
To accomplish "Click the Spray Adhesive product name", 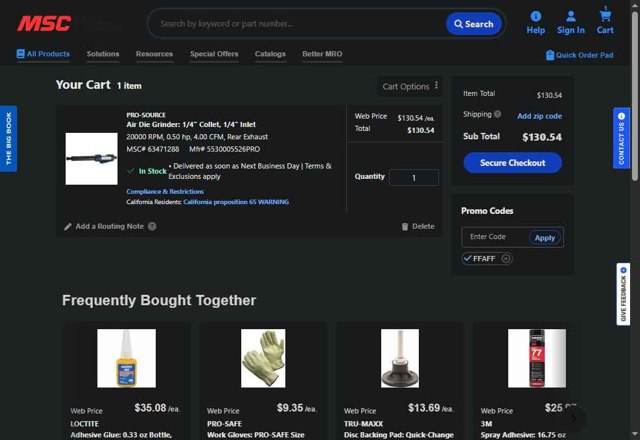I will tap(523, 435).
